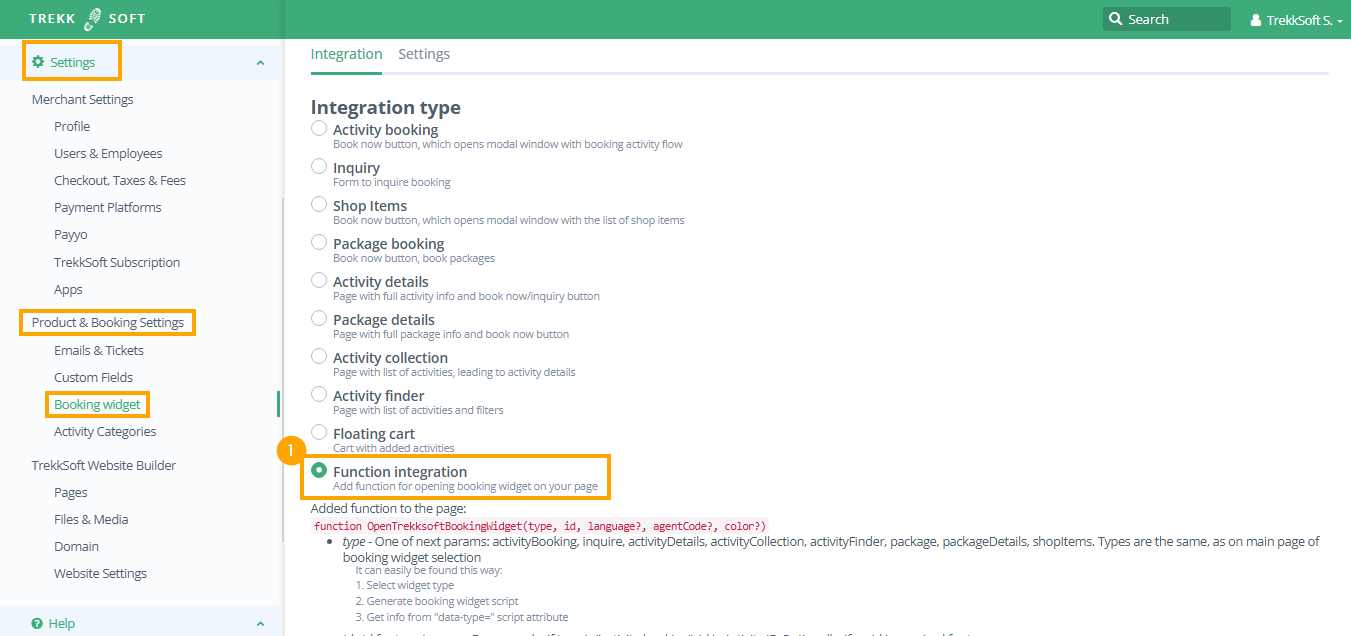Open Payment Platforms in sidebar
This screenshot has width=1351, height=636.
pos(107,207)
